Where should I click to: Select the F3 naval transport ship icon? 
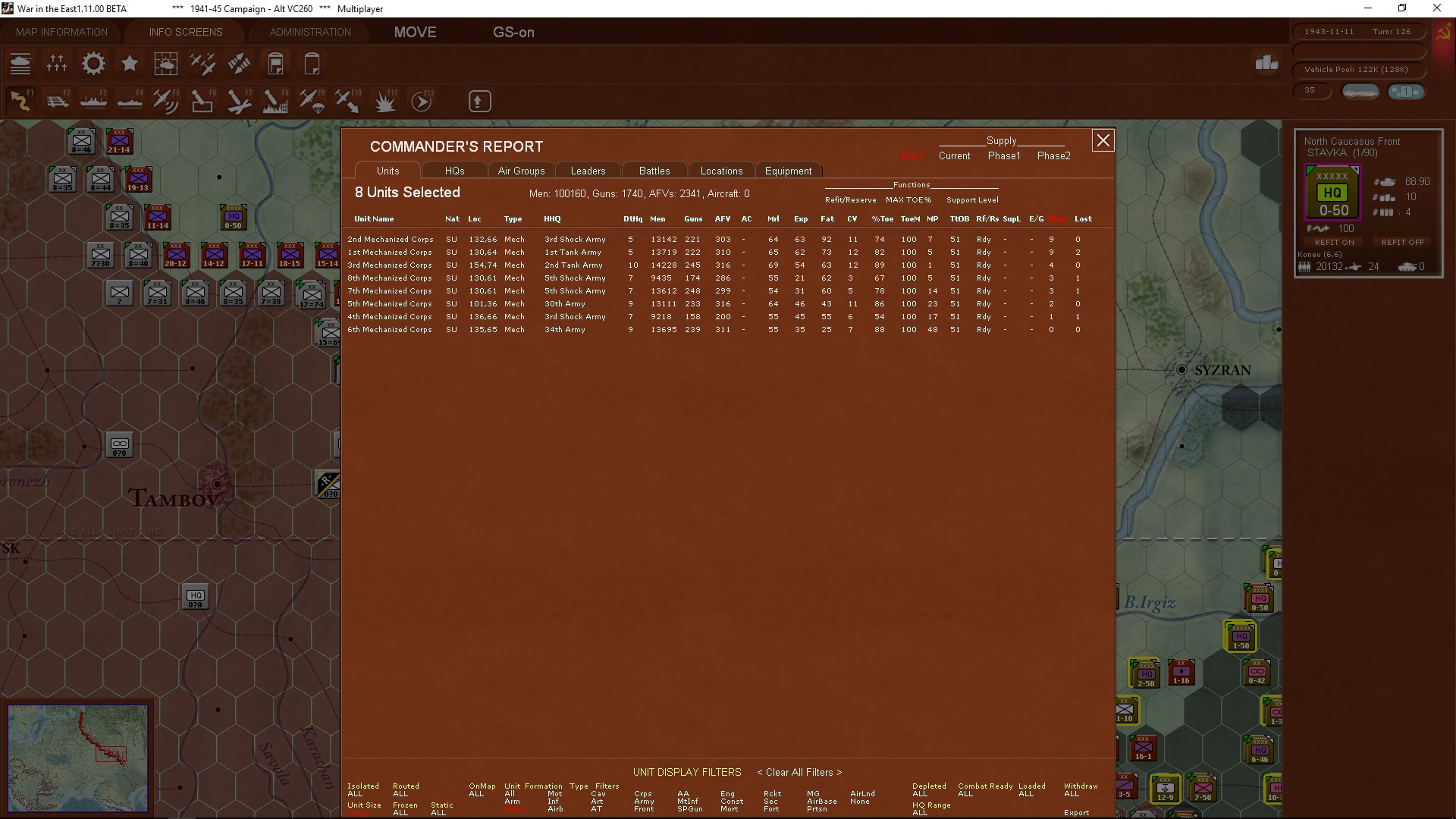tap(93, 101)
